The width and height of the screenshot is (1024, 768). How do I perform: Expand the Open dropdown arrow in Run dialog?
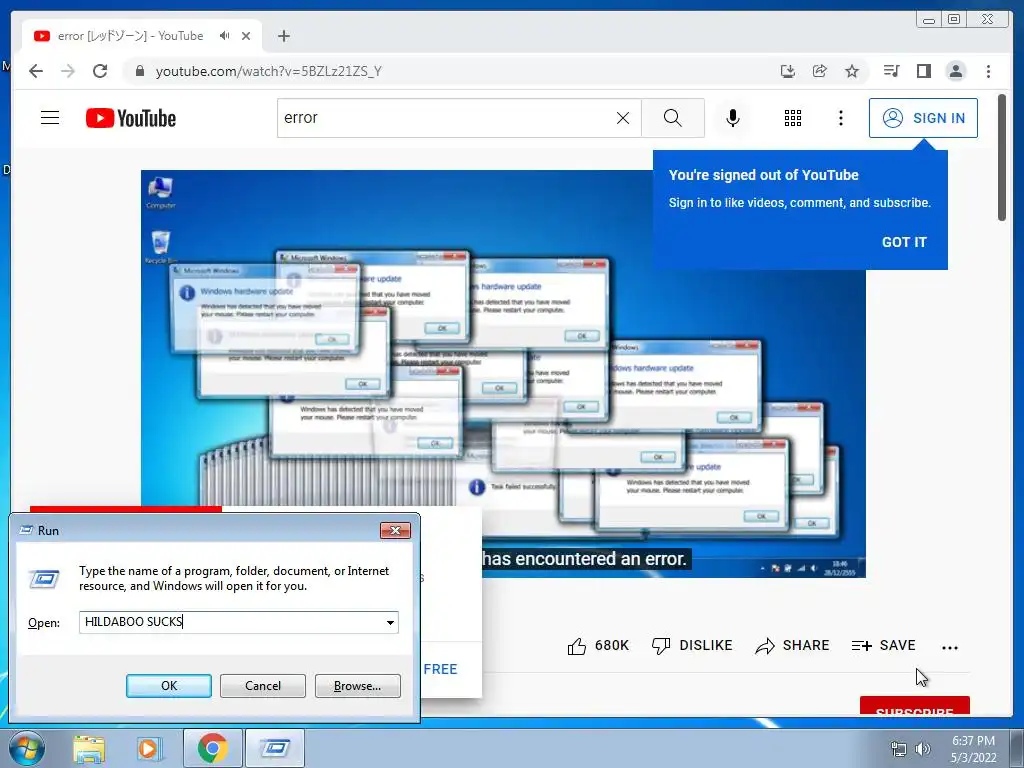tap(391, 622)
